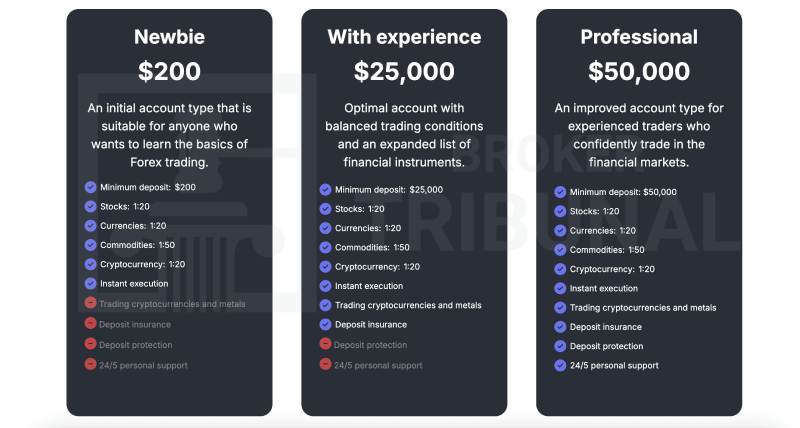Click the Newbie Forex trading description
800x428 pixels.
tap(169, 135)
